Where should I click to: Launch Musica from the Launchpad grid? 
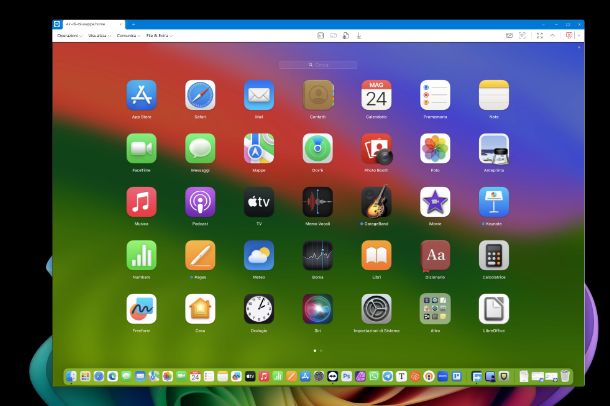pyautogui.click(x=141, y=202)
